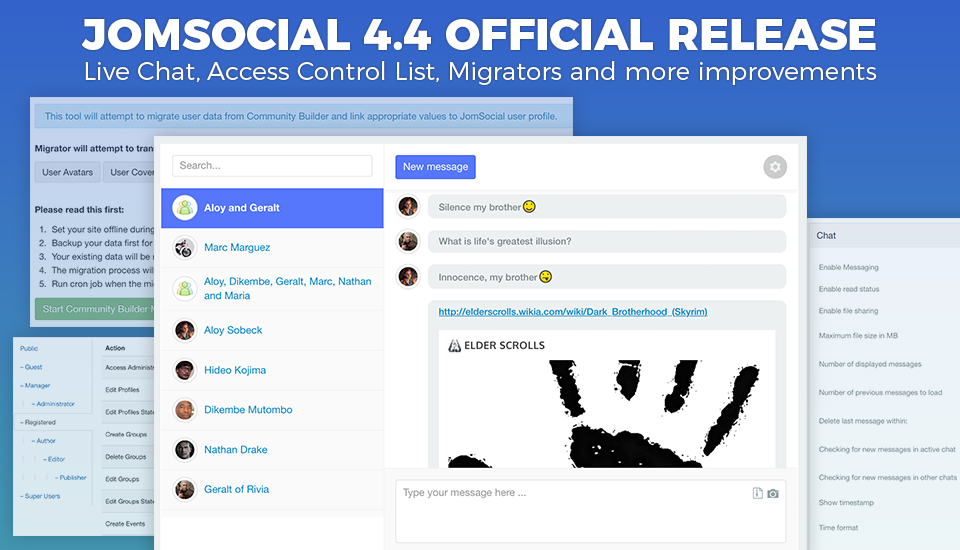Click sender avatar beside 'What is life's greatest illusion?'
This screenshot has width=960, height=550.
408,241
